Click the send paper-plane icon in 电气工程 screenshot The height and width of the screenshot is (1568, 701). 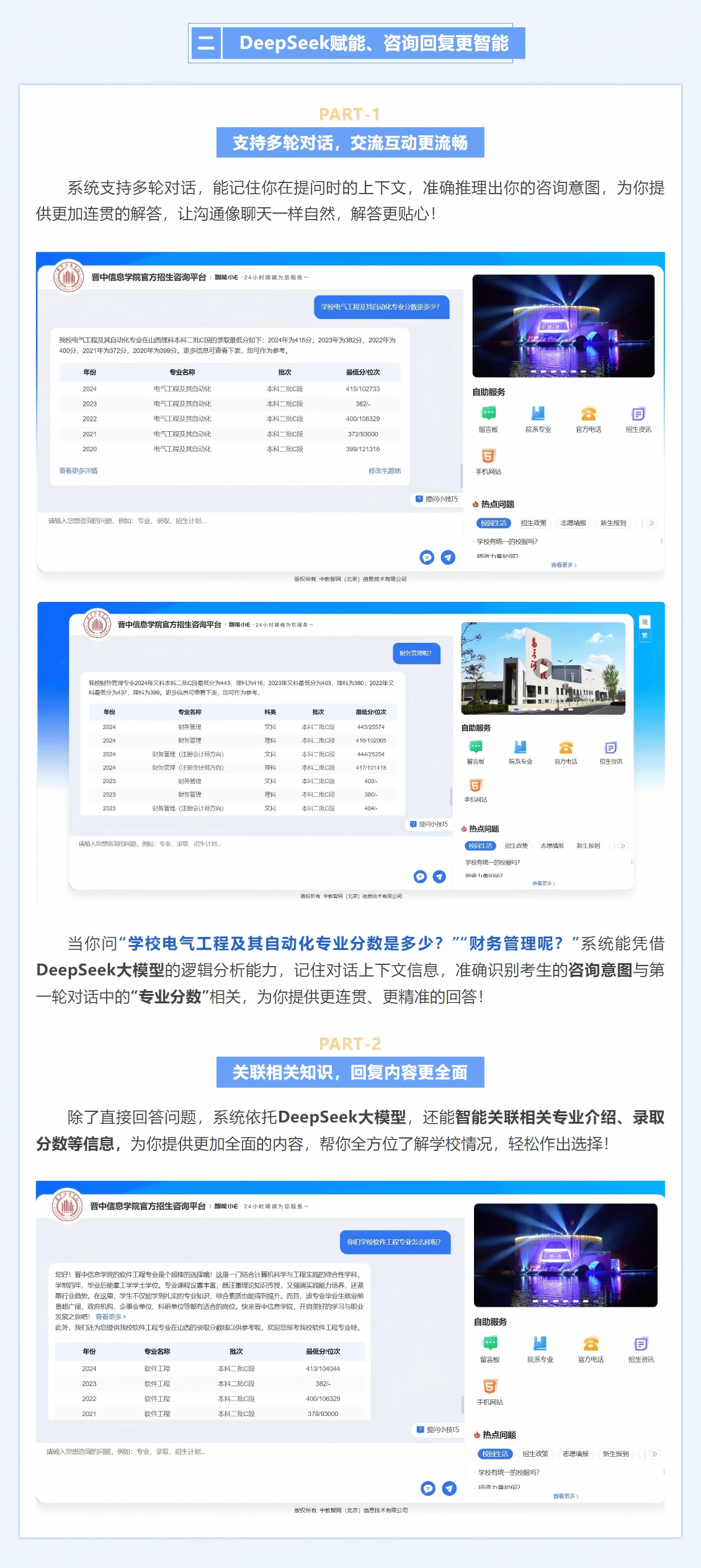[448, 557]
